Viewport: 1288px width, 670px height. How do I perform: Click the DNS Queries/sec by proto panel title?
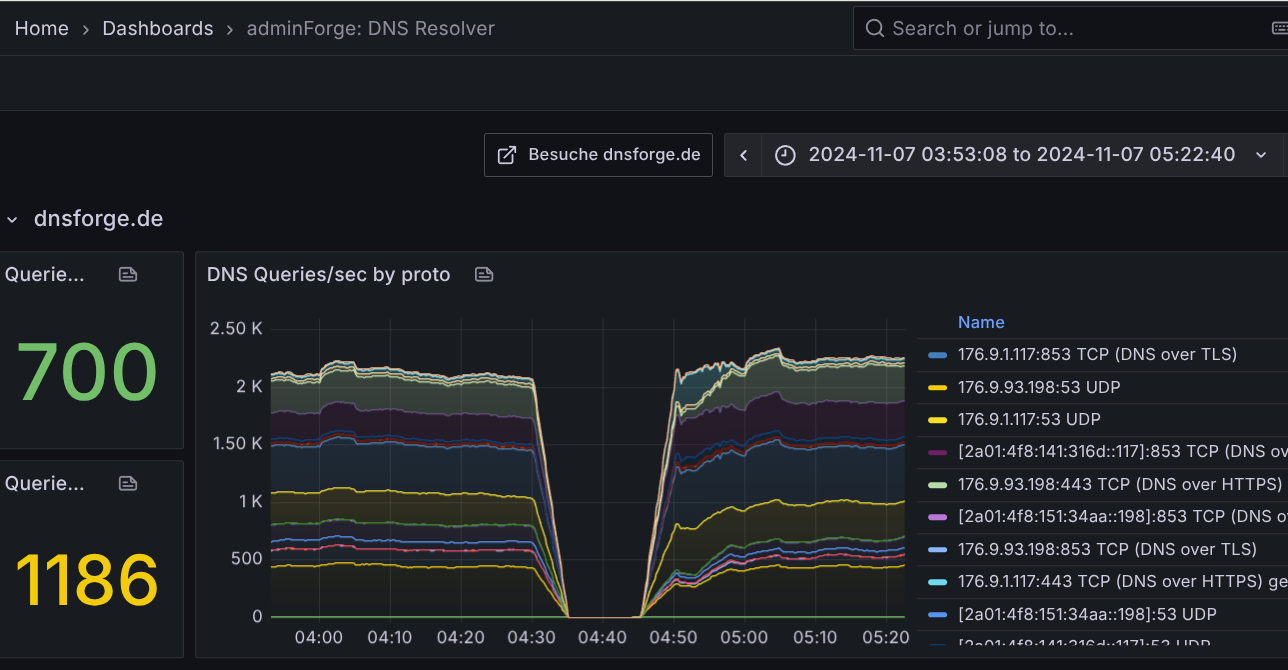click(328, 274)
